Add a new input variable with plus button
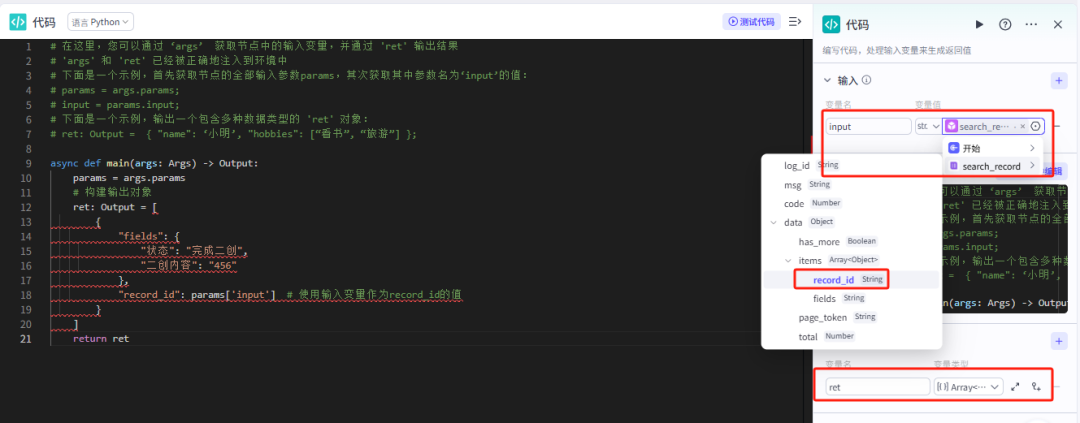Viewport: 1080px width, 423px height. [x=1059, y=81]
